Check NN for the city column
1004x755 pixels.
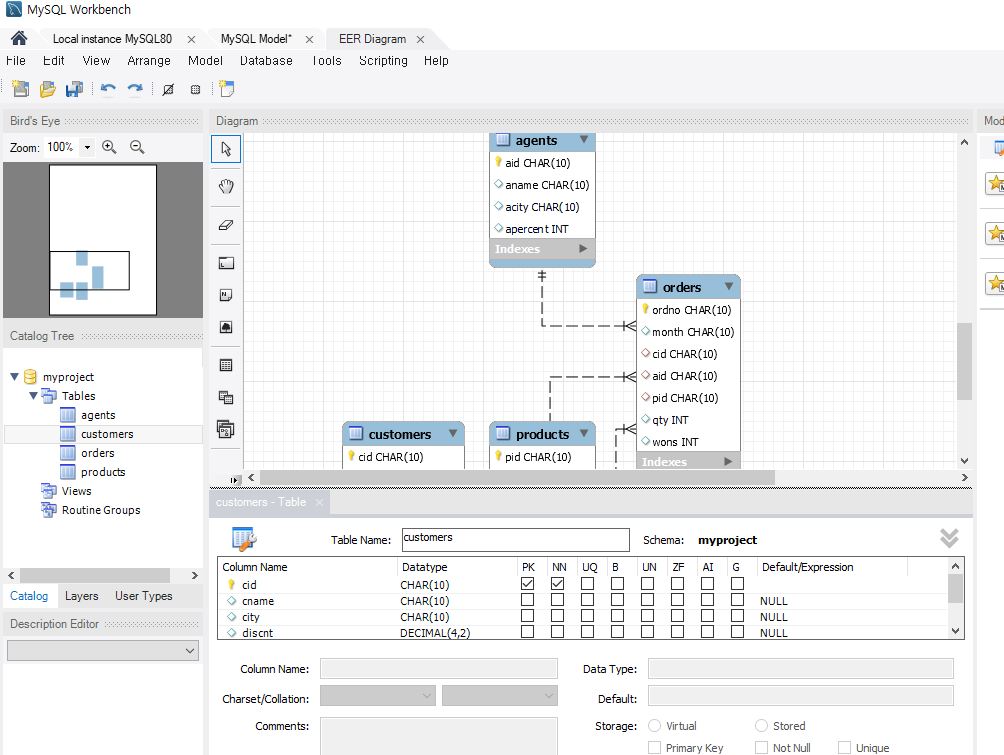(x=558, y=616)
